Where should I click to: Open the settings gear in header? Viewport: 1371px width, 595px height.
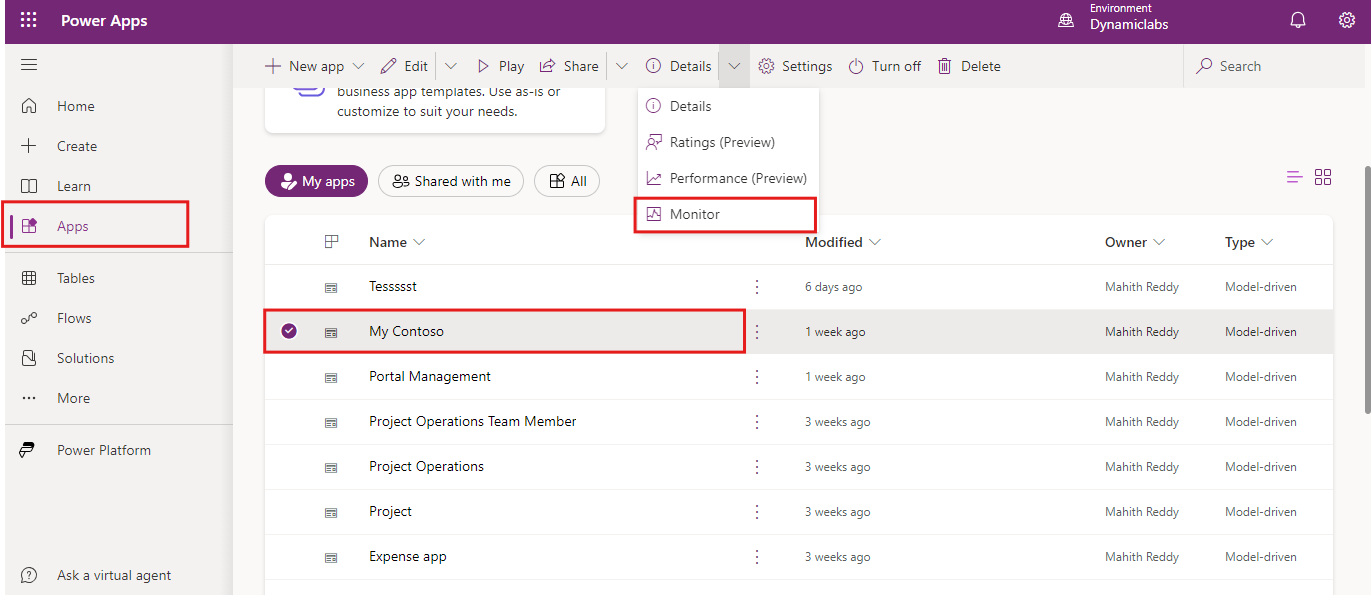pos(1347,21)
